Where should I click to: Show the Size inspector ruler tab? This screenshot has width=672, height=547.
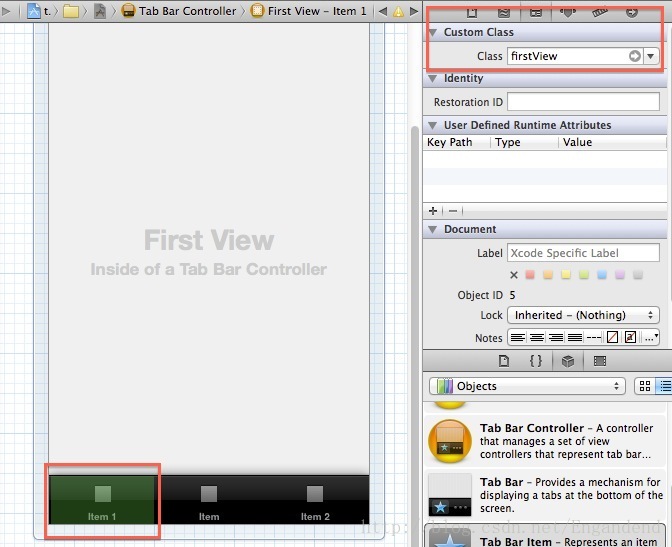600,12
